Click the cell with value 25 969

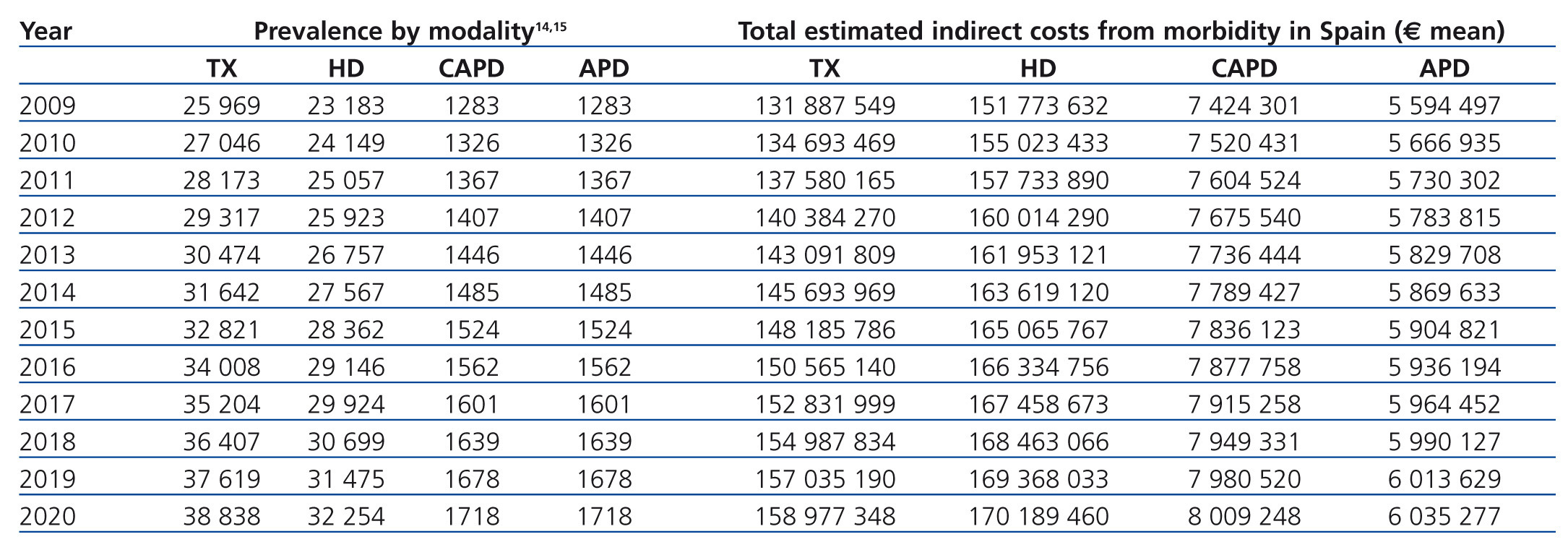pos(221,106)
